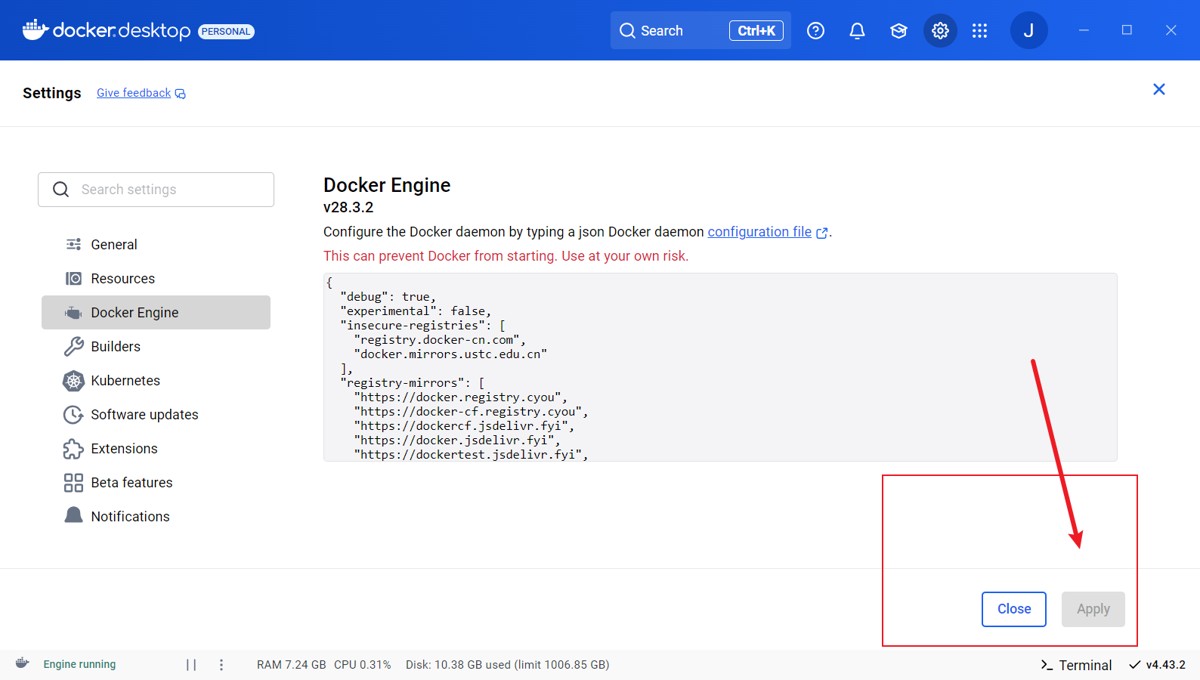This screenshot has height=680, width=1200.
Task: Open the Learning center graduation cap icon
Action: (899, 31)
